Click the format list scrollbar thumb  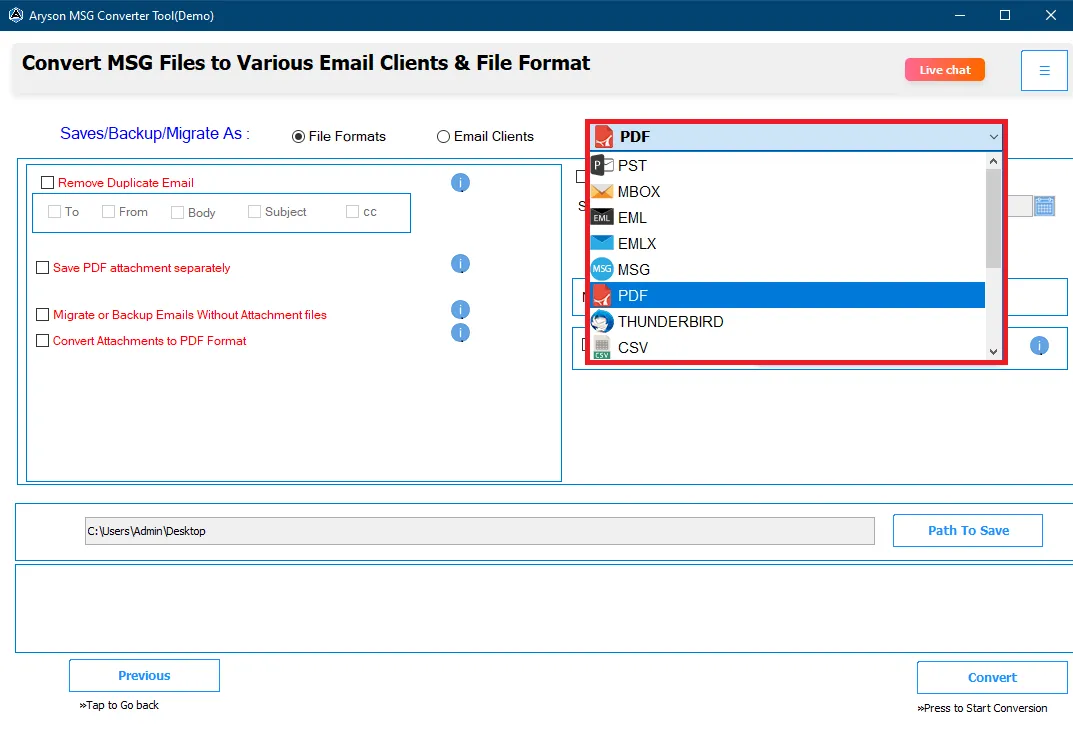click(993, 218)
